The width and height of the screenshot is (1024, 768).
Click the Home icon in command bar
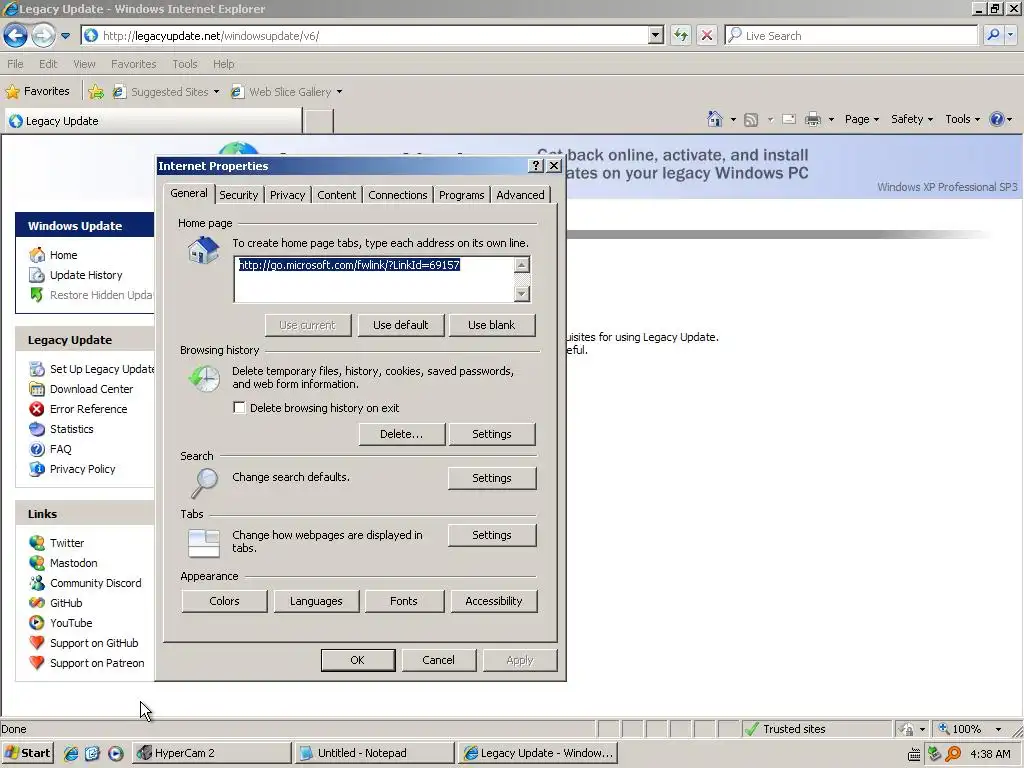tap(715, 119)
